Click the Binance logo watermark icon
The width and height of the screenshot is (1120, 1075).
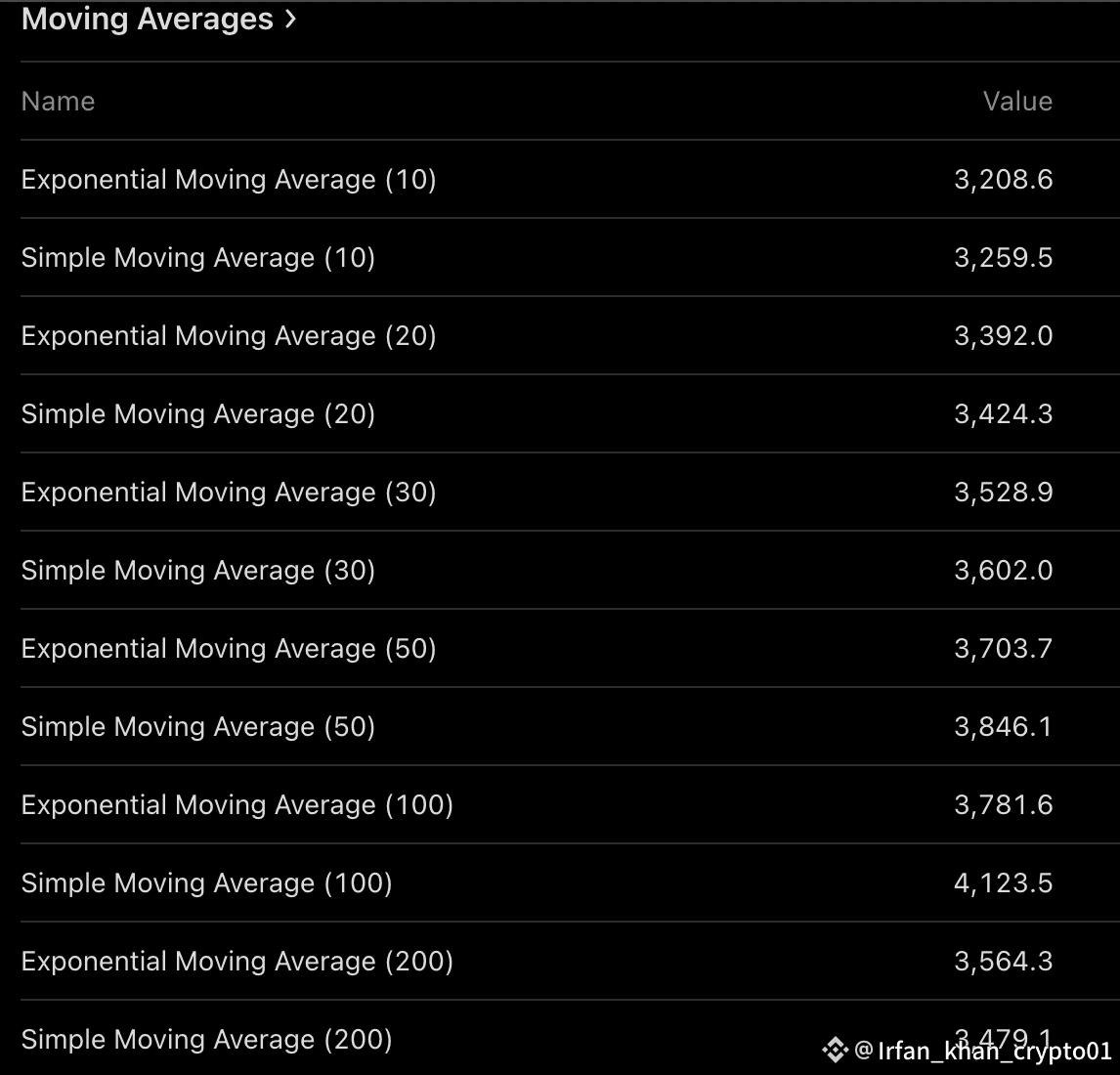(x=835, y=1051)
